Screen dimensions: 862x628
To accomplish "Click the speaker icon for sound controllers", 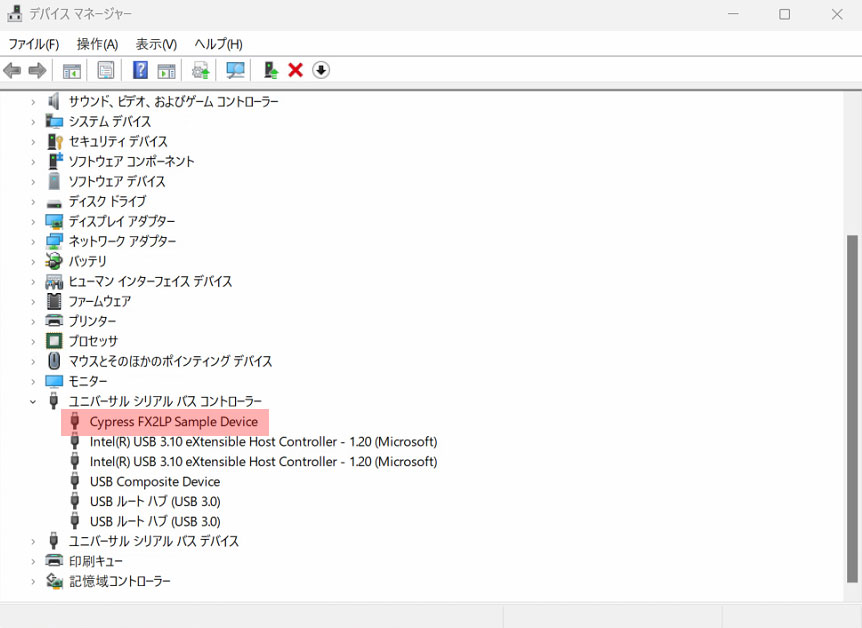I will 54,101.
